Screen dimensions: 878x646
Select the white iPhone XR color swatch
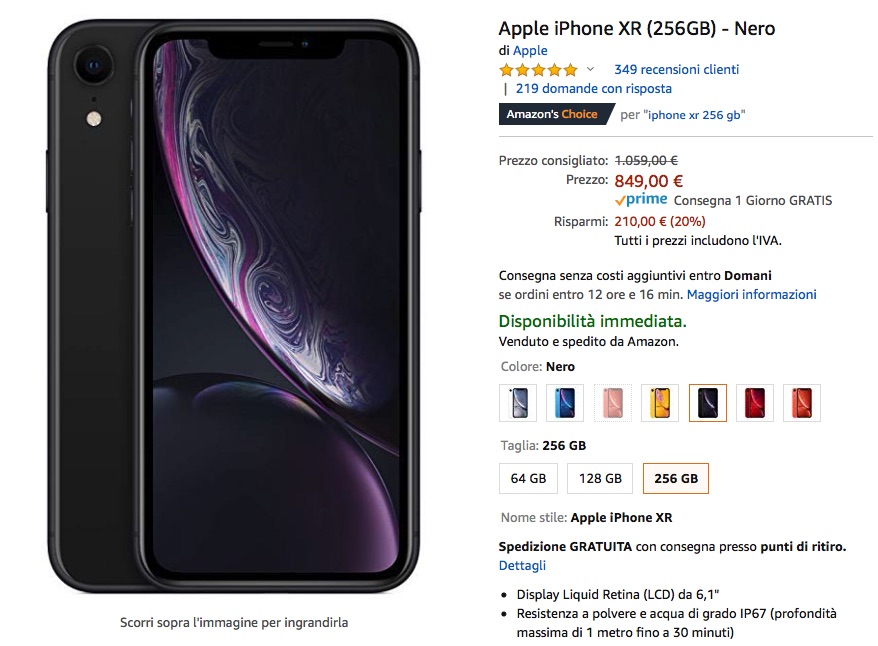click(x=518, y=402)
